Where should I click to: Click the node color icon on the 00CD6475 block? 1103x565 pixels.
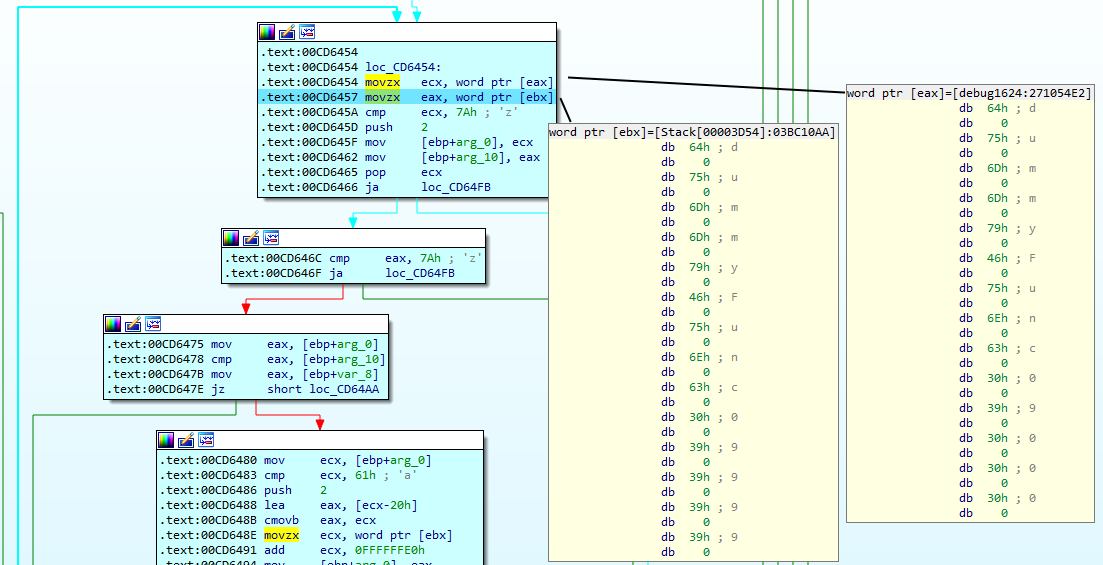tap(113, 324)
